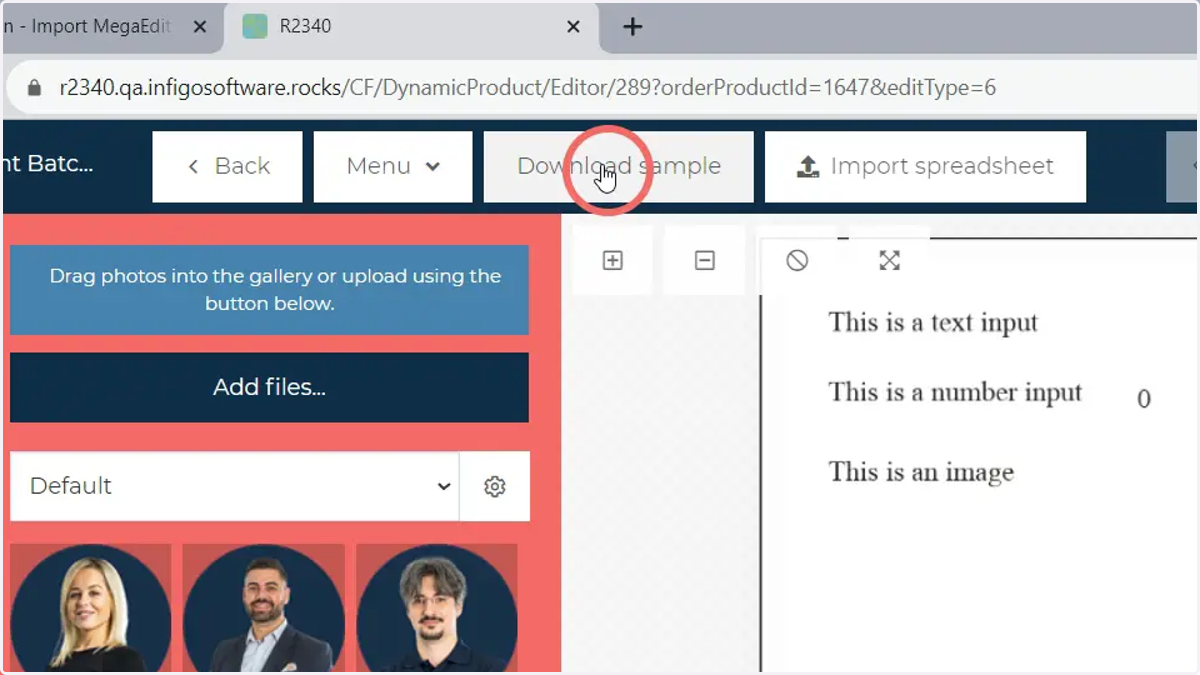The height and width of the screenshot is (675, 1200).
Task: Click Download sample button
Action: (618, 167)
